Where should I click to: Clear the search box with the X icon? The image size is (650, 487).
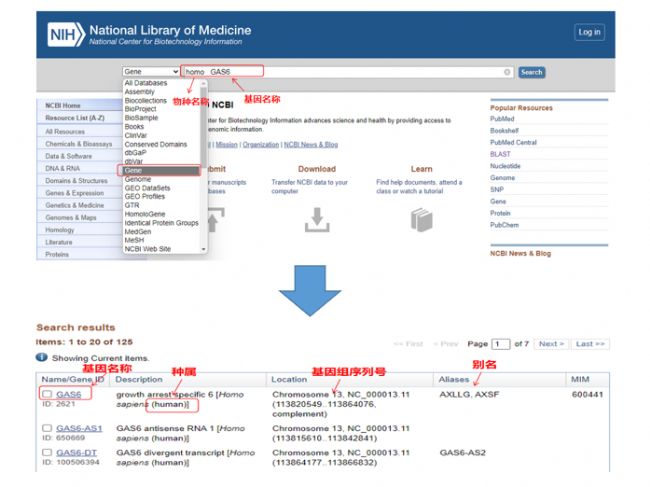507,72
